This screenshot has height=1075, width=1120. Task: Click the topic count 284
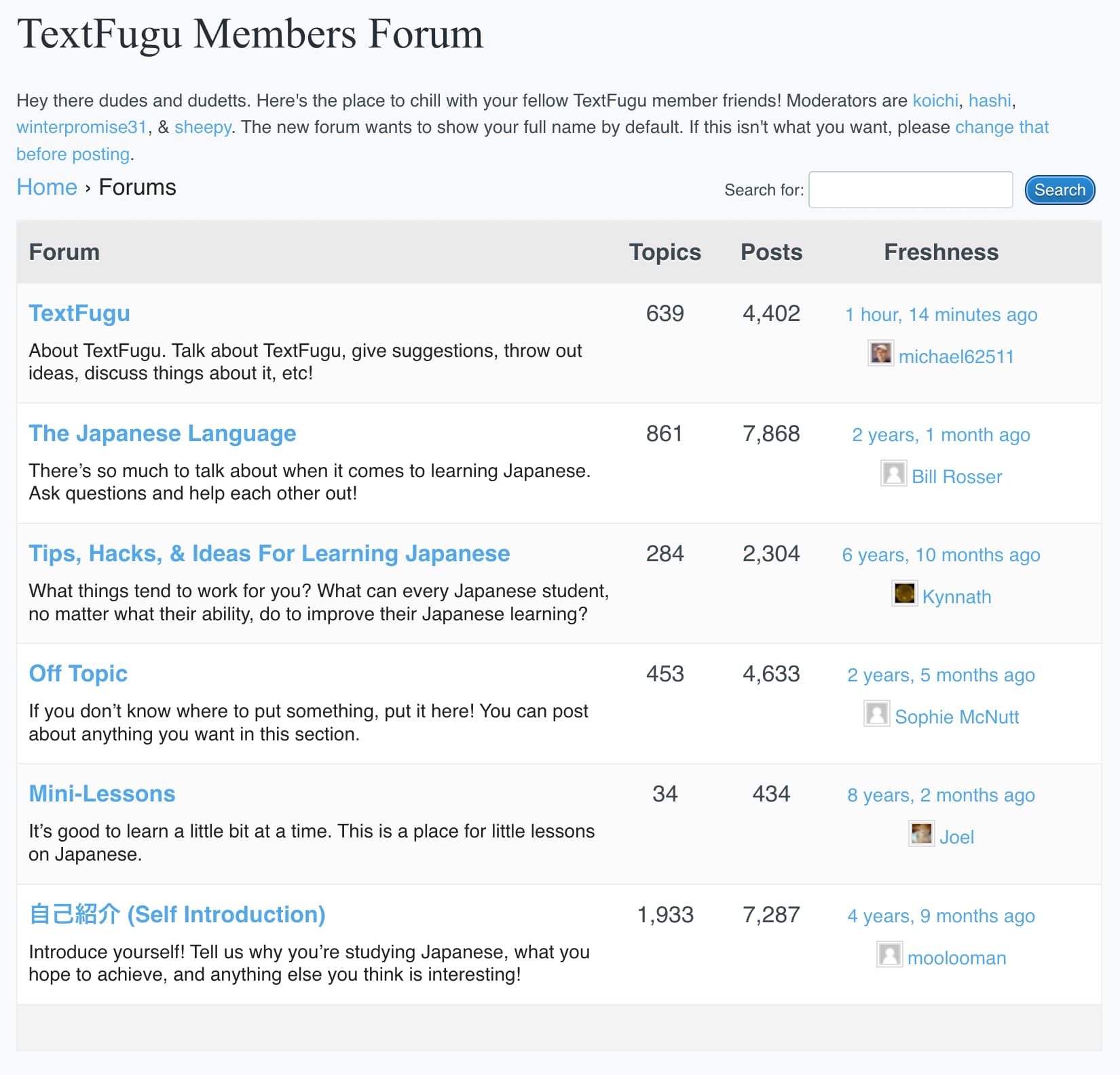pyautogui.click(x=665, y=554)
